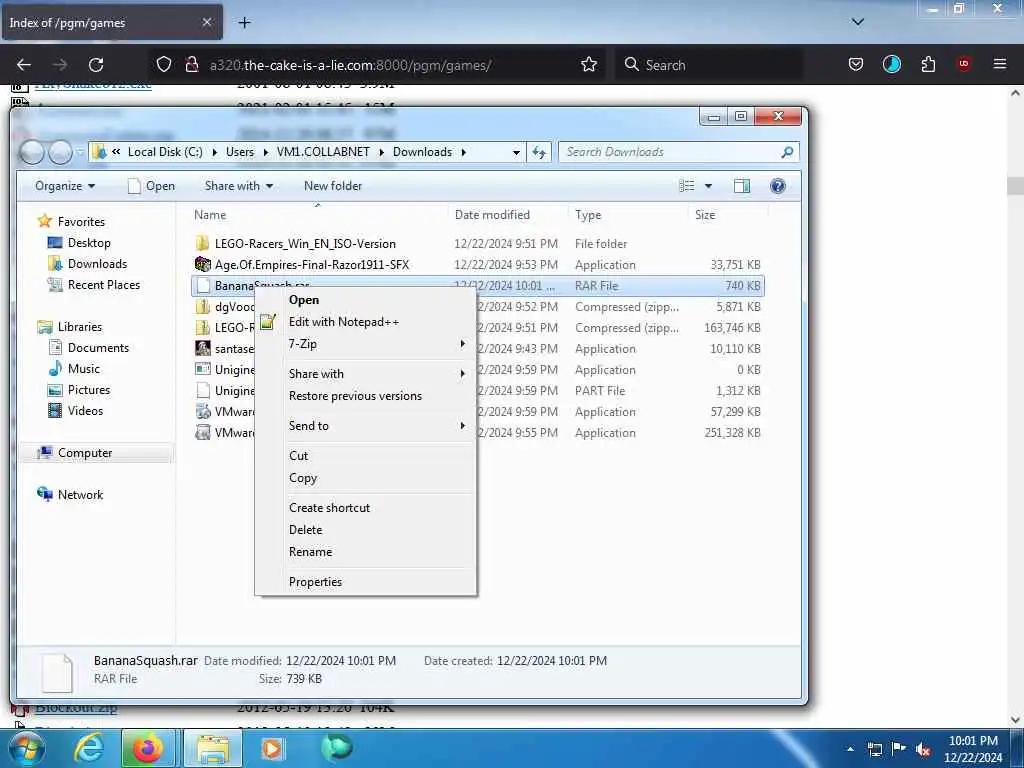The width and height of the screenshot is (1024, 768).
Task: Select Documents library
Action: coord(89,348)
